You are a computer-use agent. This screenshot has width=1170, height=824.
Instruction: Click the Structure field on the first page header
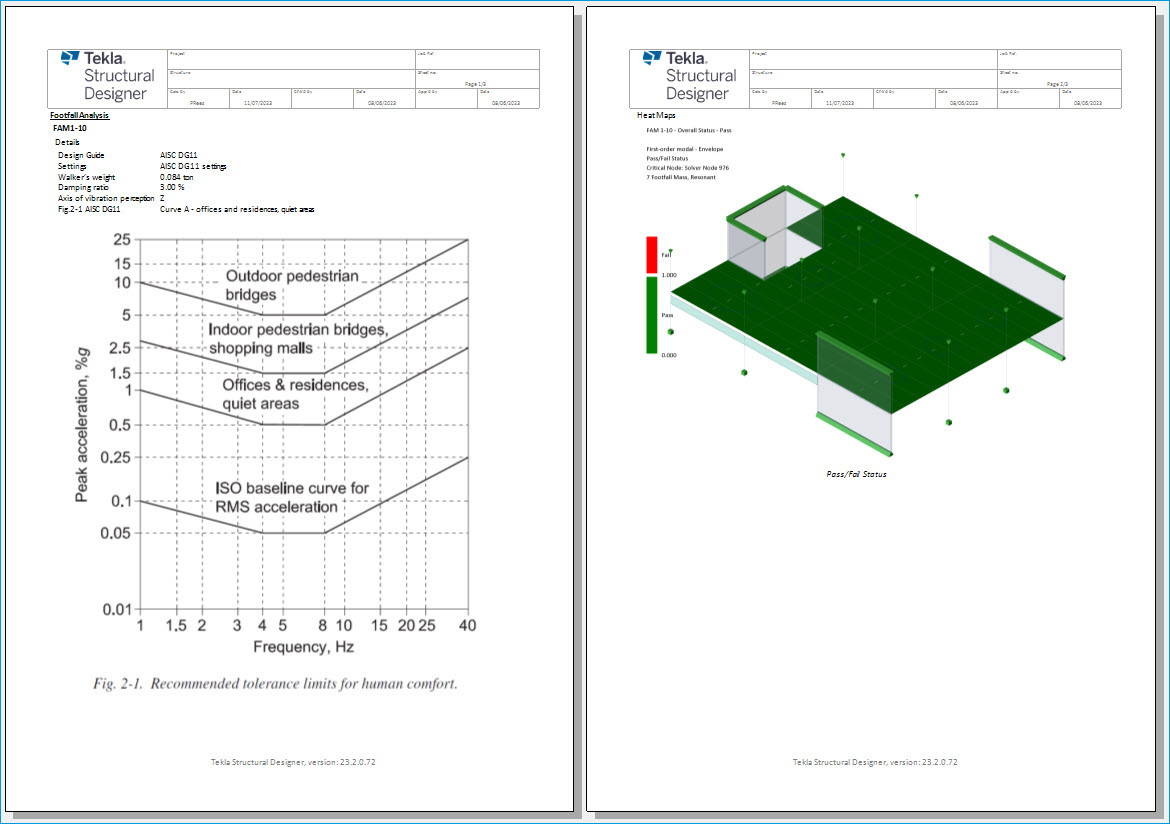[x=290, y=79]
